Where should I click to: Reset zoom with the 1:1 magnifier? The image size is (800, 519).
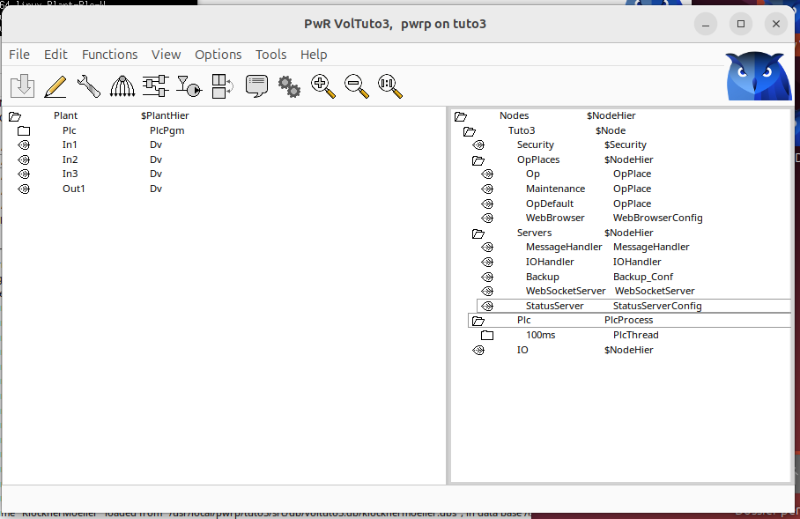pos(390,87)
